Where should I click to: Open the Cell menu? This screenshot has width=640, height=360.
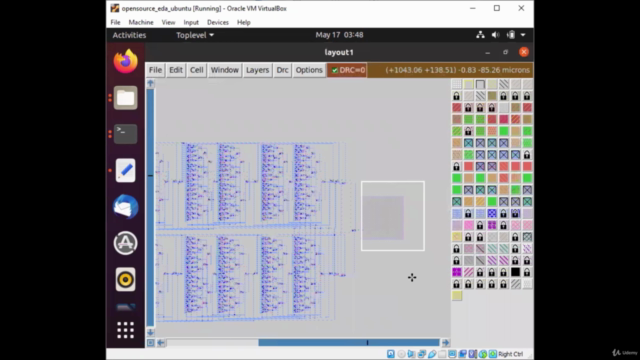(x=196, y=70)
